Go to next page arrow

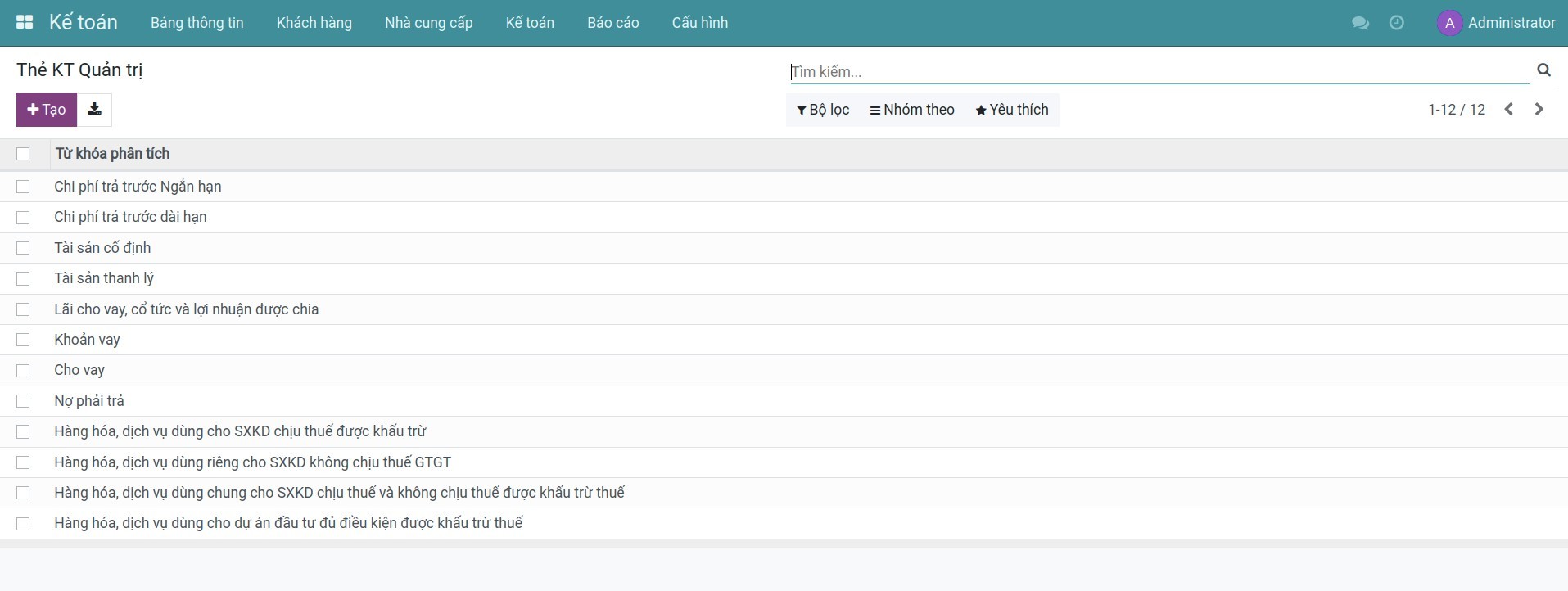(x=1539, y=110)
